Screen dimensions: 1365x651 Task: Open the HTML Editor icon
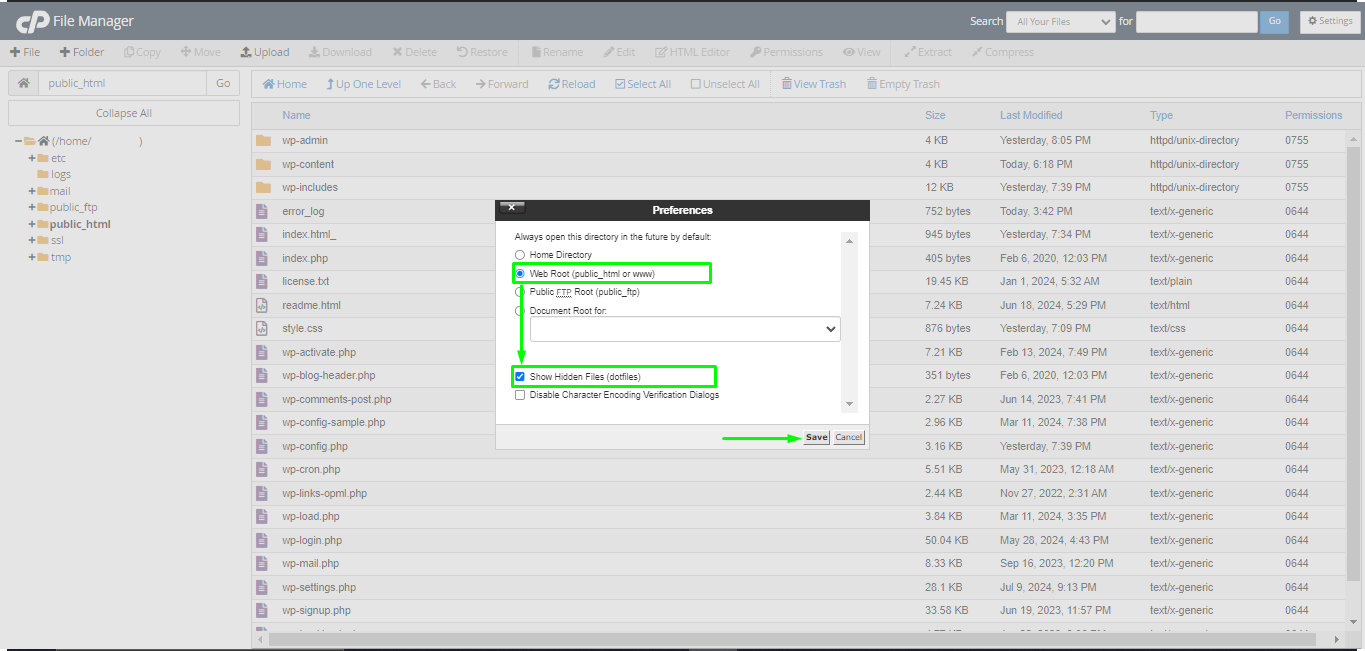692,51
